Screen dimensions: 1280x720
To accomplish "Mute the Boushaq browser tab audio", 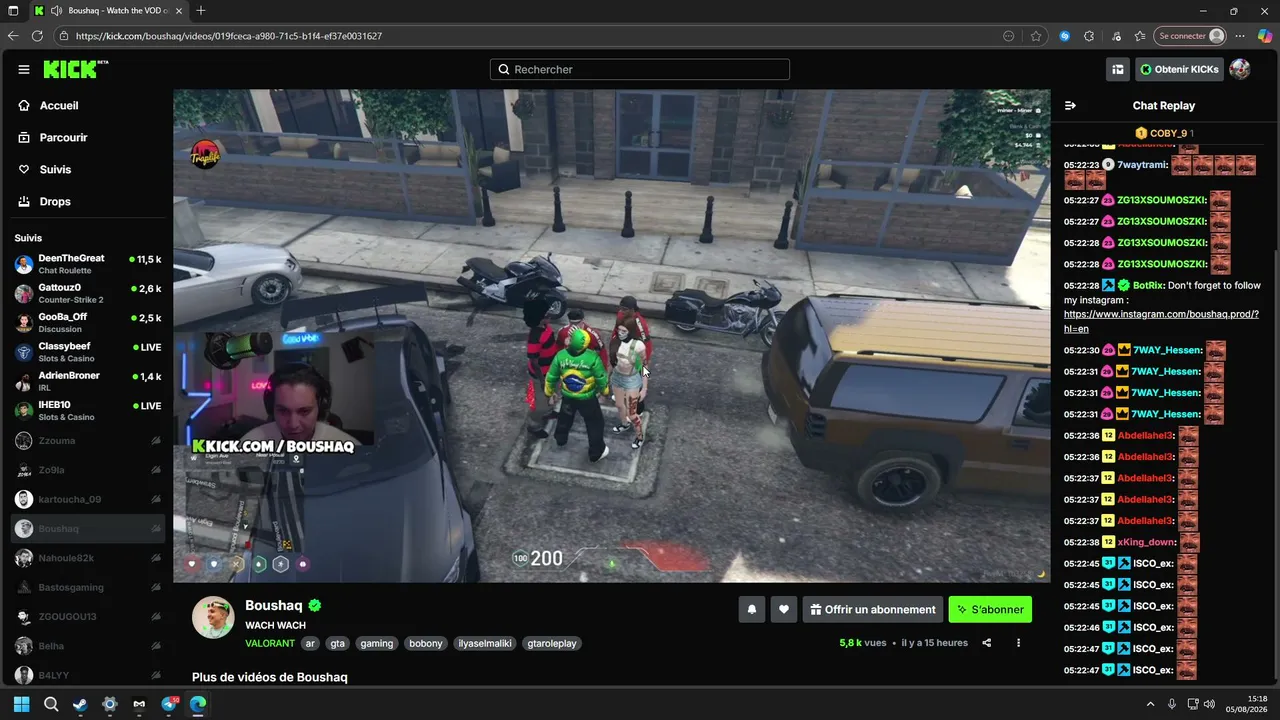I will 57,11.
